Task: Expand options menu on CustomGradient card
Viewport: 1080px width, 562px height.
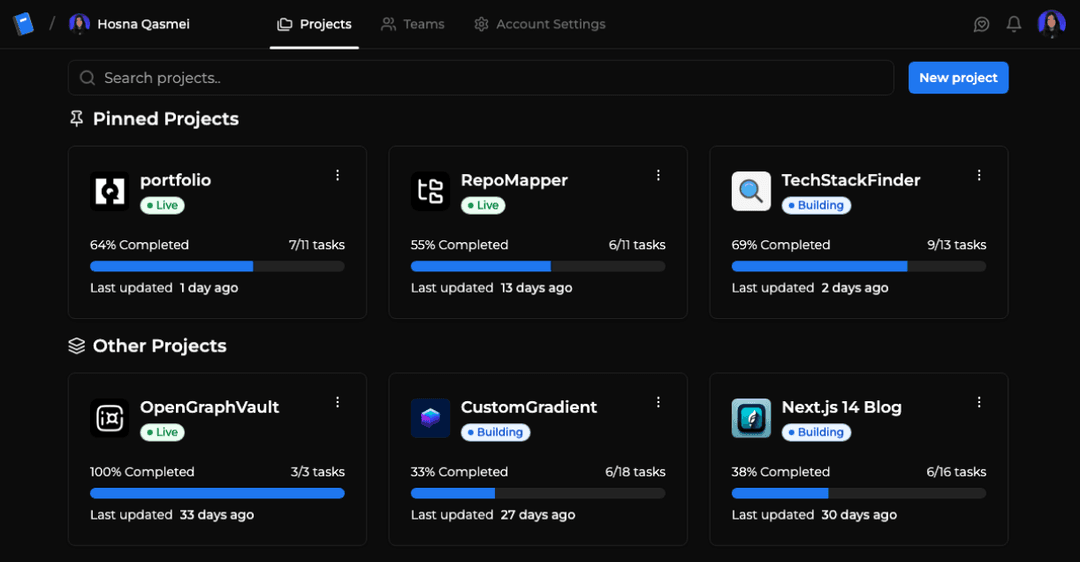Action: click(x=658, y=402)
